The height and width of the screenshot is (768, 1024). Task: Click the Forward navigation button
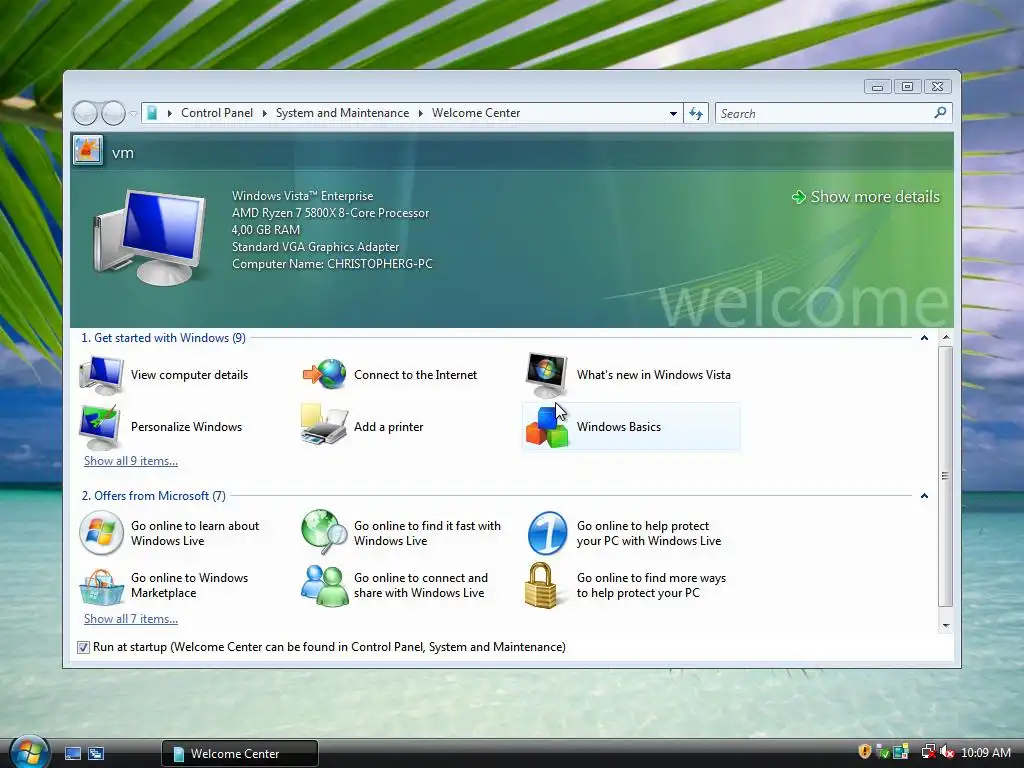(113, 114)
